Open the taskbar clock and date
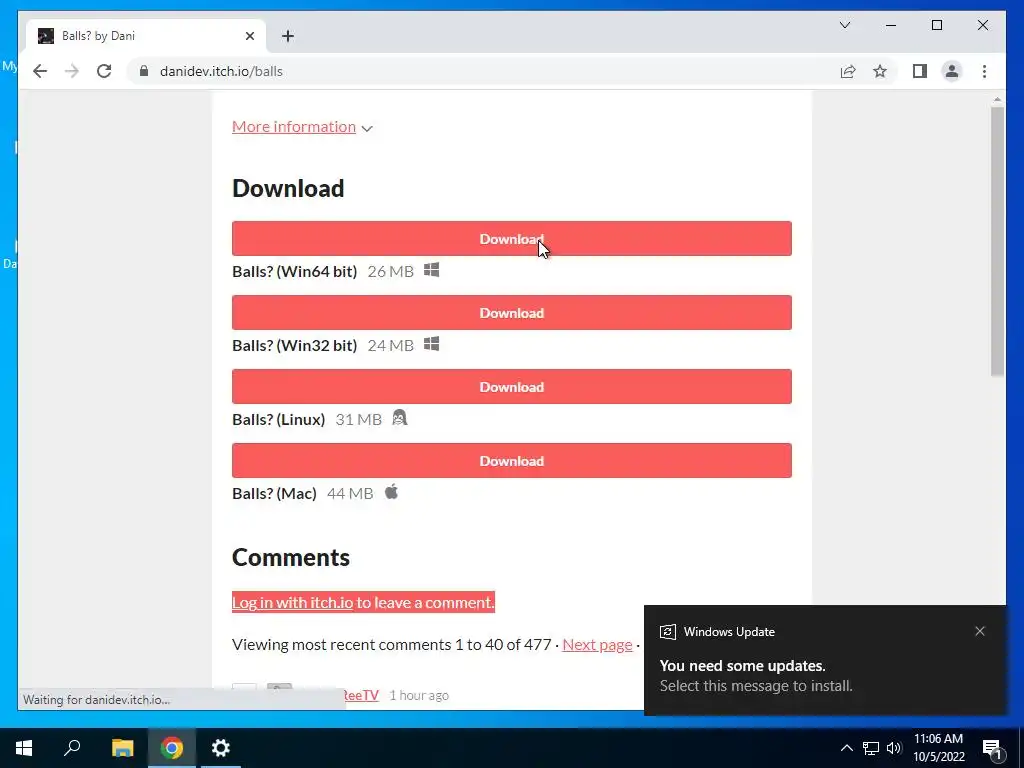Screen dimensions: 1024x768 938,748
